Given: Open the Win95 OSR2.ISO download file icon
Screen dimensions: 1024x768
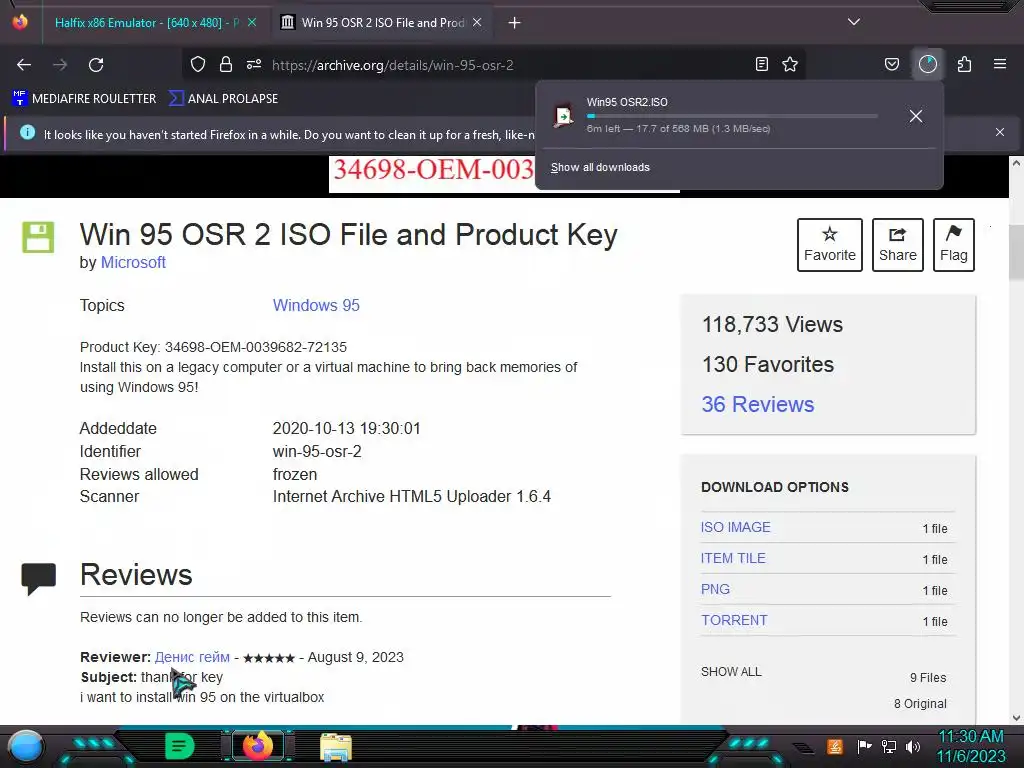Looking at the screenshot, I should tap(563, 116).
